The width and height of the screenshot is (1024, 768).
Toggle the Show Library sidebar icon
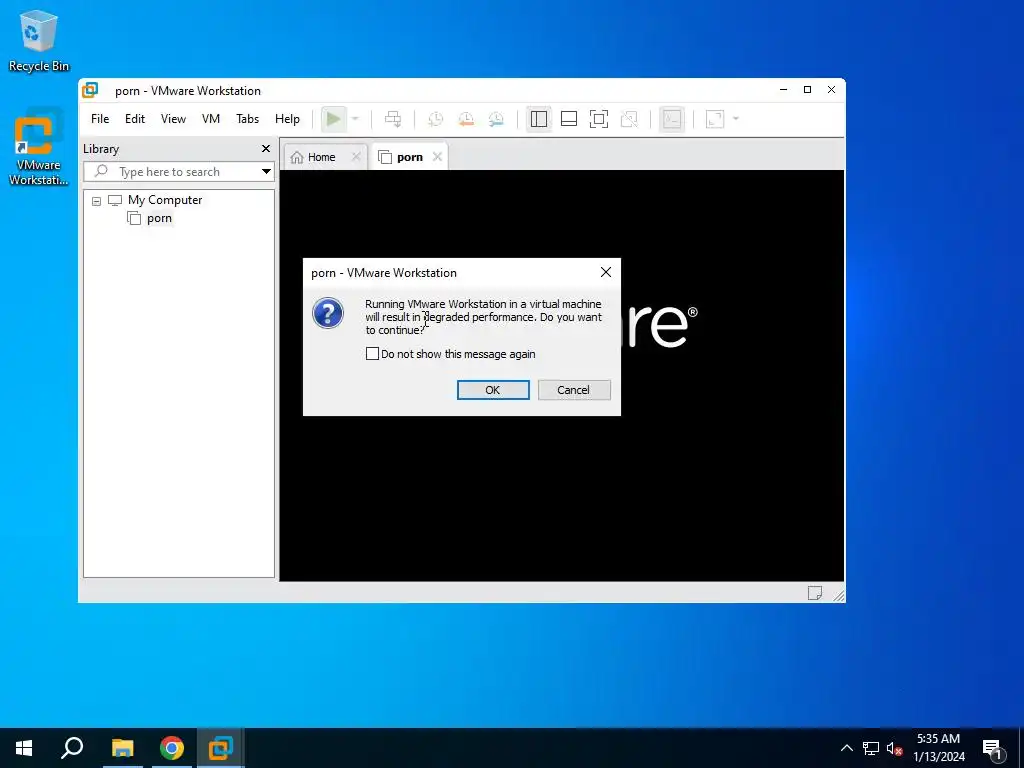click(539, 119)
